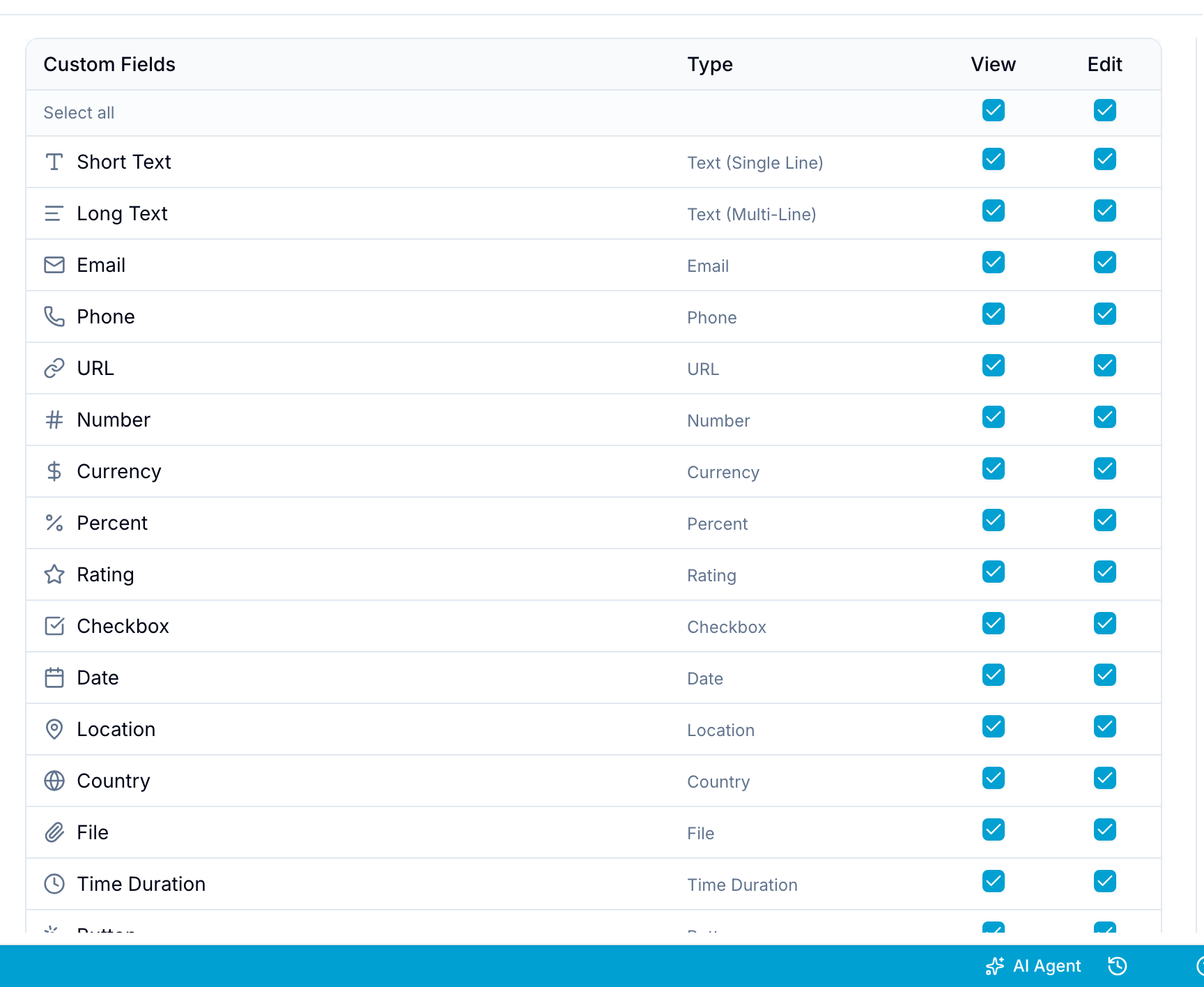The height and width of the screenshot is (987, 1204).
Task: Click the Edit column header
Action: click(1105, 64)
